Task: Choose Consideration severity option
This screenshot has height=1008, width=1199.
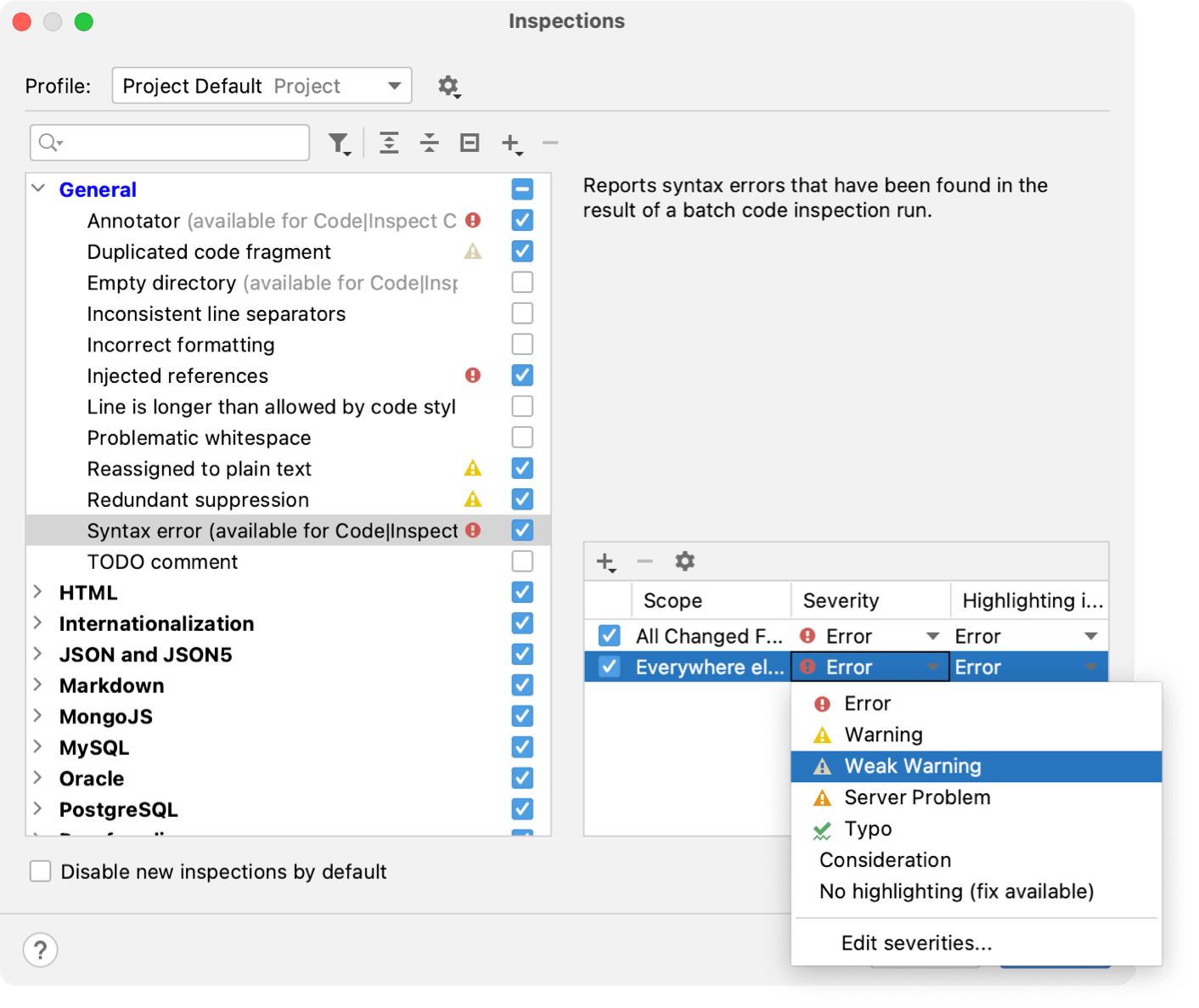Action: click(976, 860)
